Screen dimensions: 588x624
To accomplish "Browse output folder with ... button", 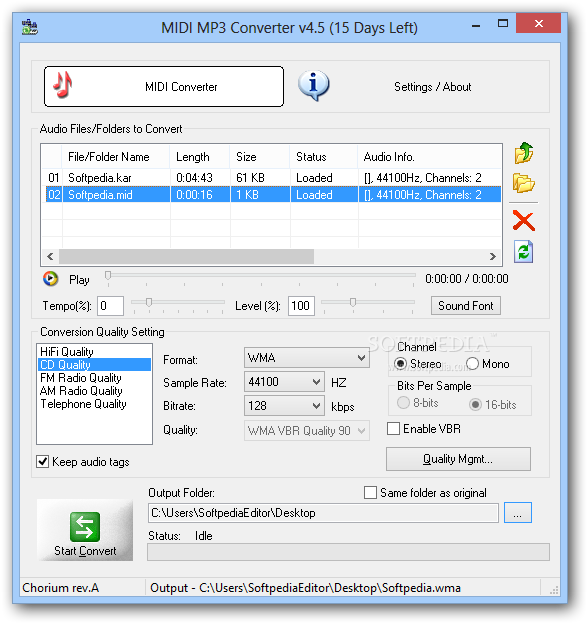I will [x=518, y=513].
